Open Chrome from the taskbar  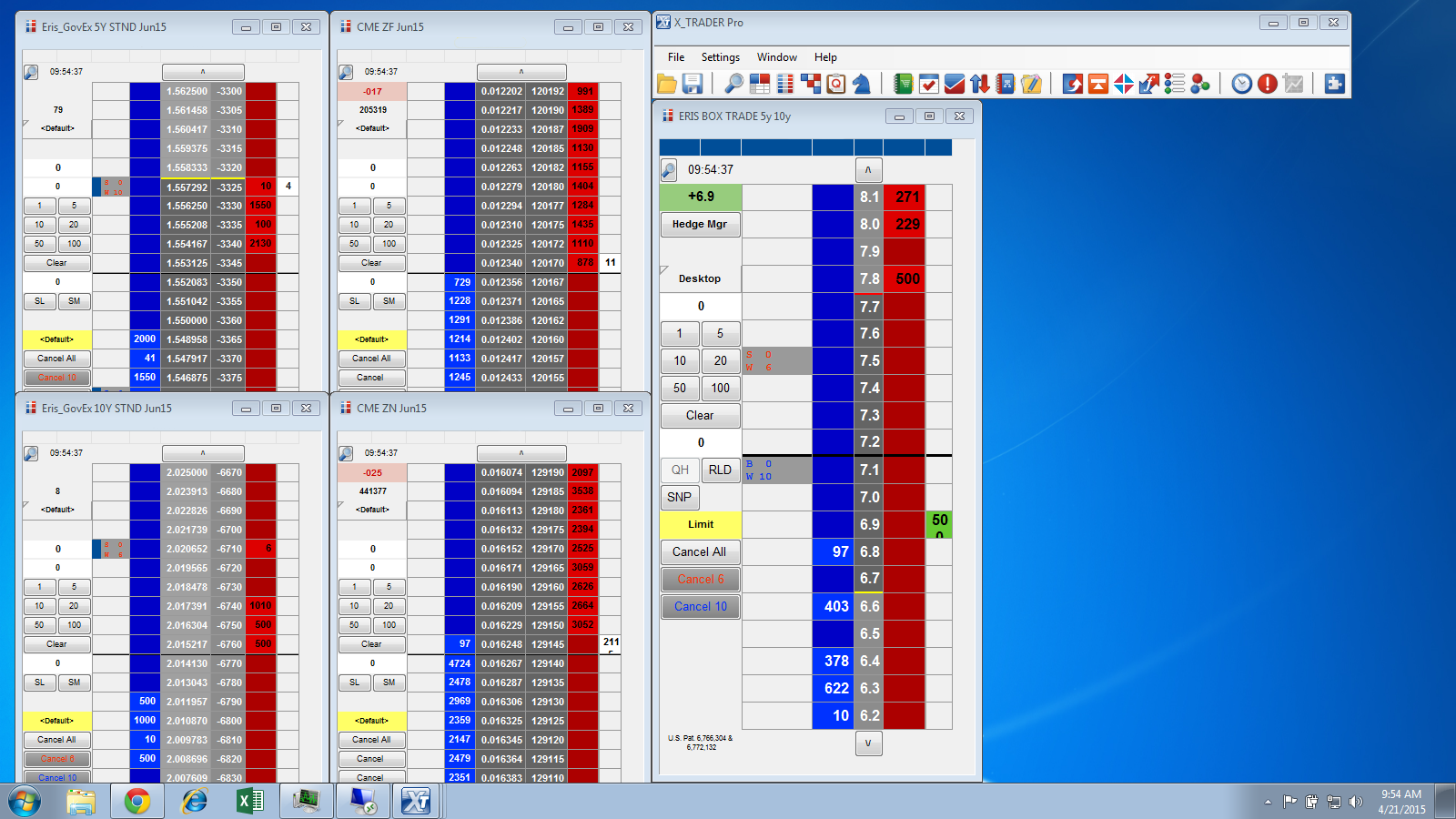137,801
